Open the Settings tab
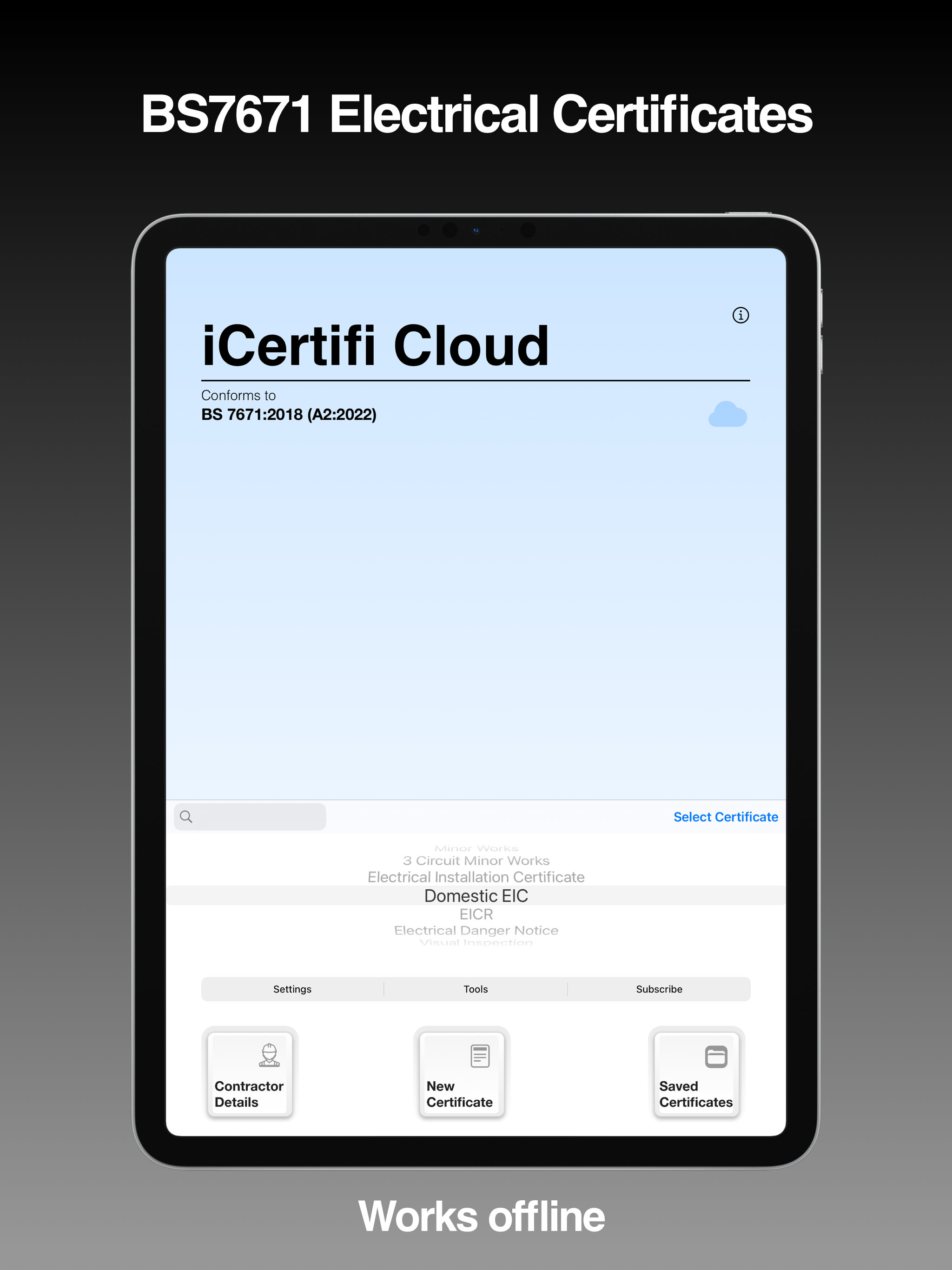The image size is (952, 1270). (292, 989)
